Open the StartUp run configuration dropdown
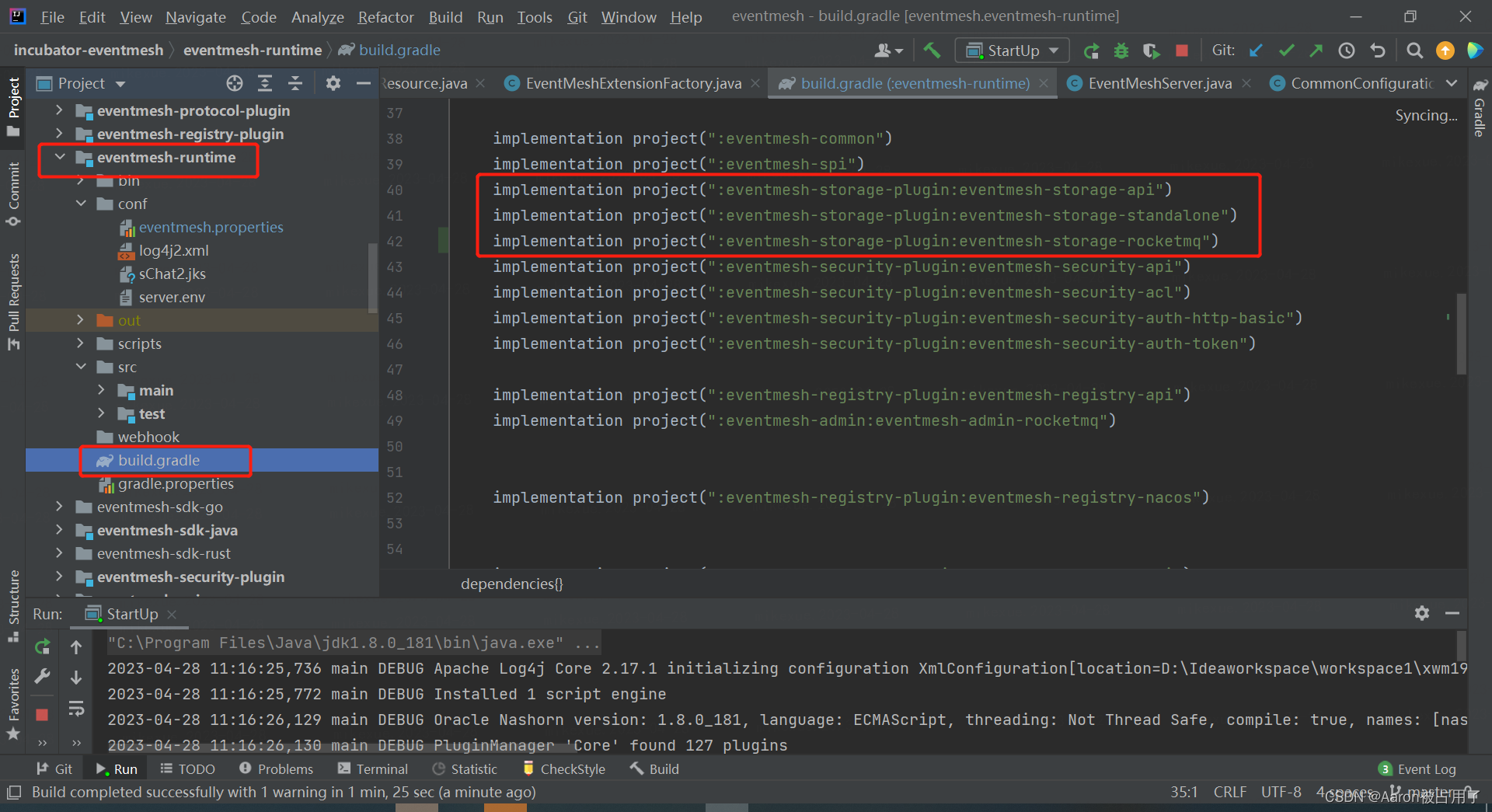This screenshot has width=1492, height=812. [1012, 51]
